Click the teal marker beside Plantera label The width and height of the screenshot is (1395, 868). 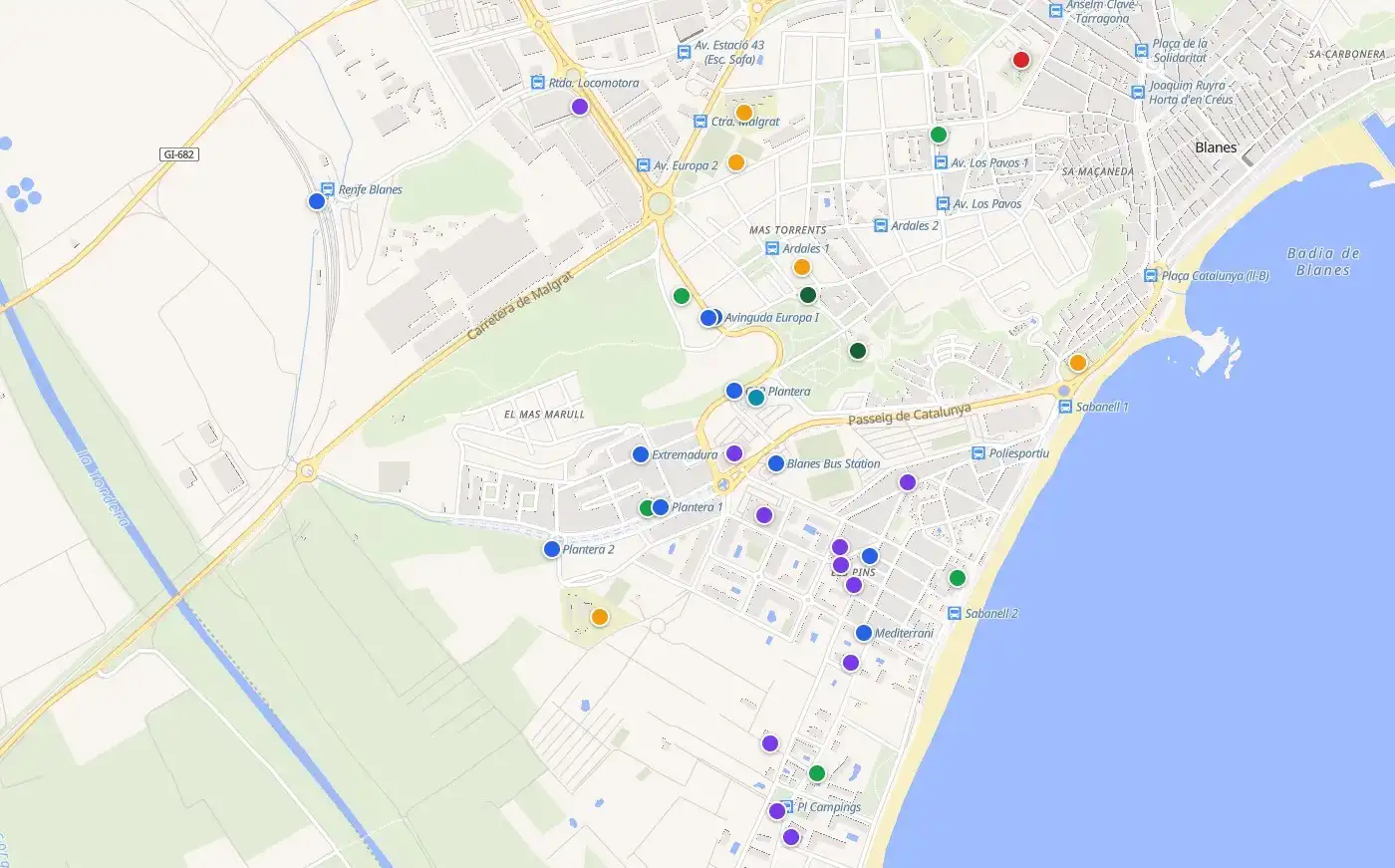(x=756, y=398)
